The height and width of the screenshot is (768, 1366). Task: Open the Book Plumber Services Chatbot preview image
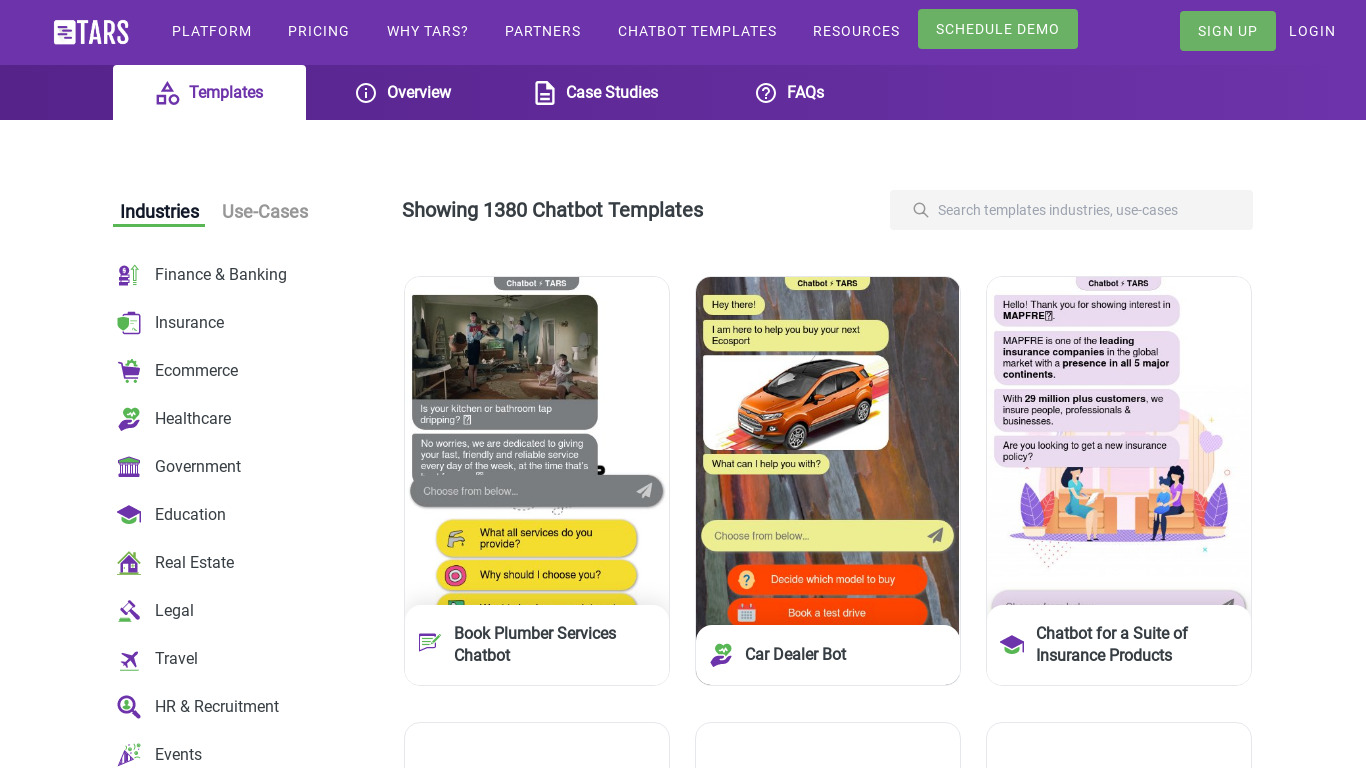click(537, 441)
